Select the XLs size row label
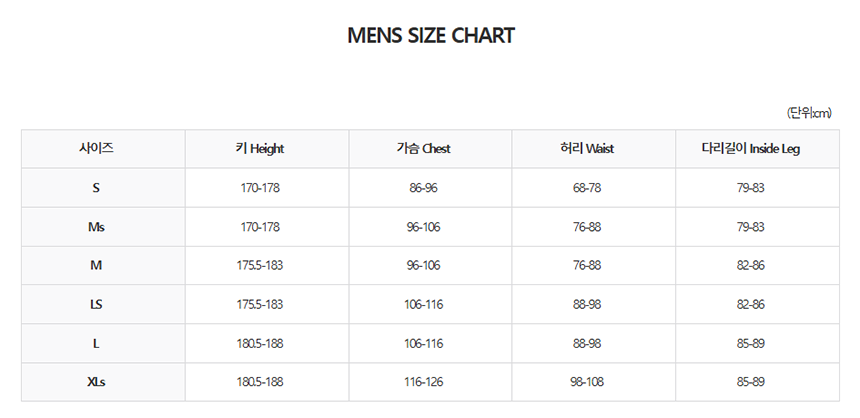The width and height of the screenshot is (860, 418). click(96, 382)
